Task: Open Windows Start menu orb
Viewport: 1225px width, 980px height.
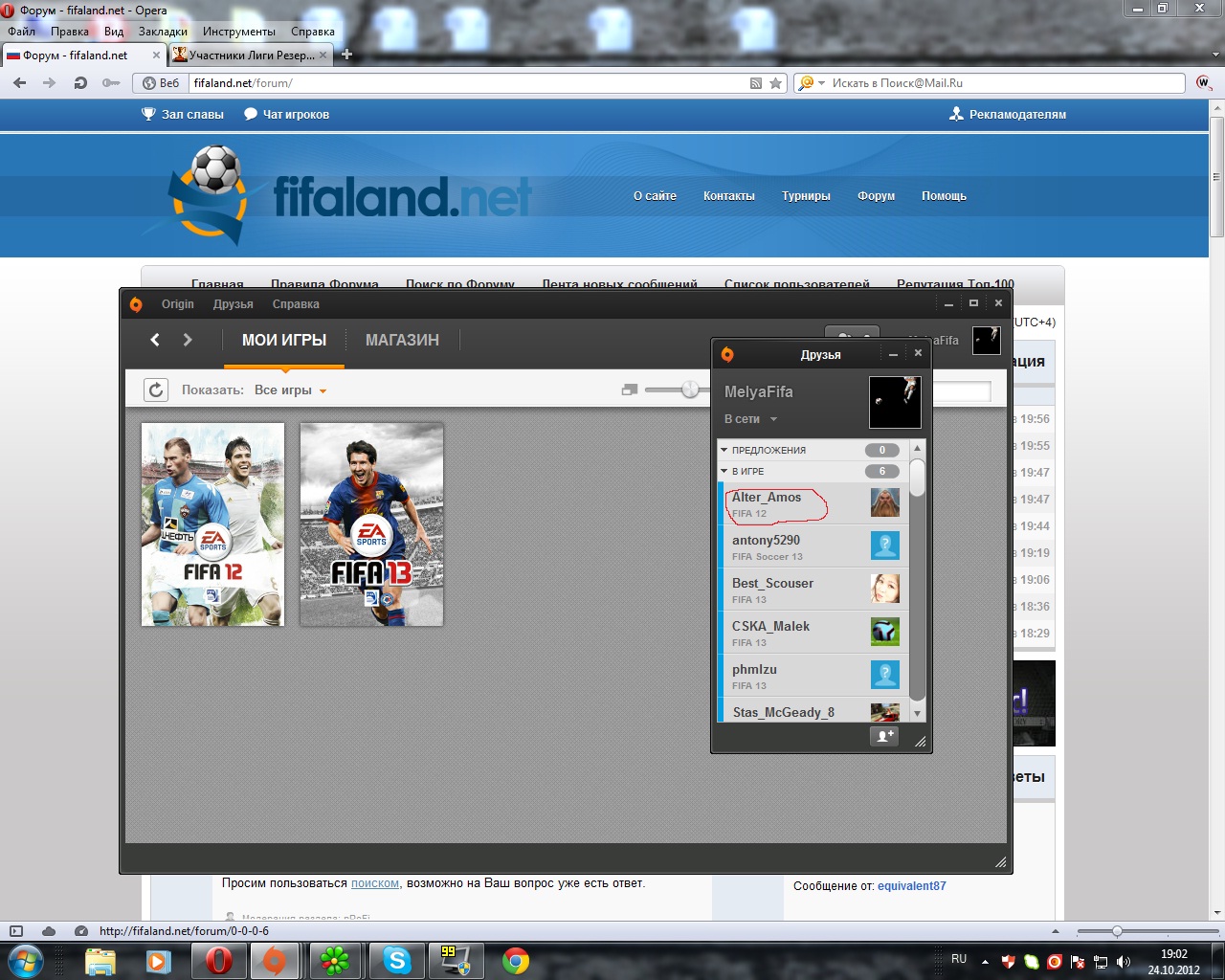Action: pyautogui.click(x=26, y=960)
